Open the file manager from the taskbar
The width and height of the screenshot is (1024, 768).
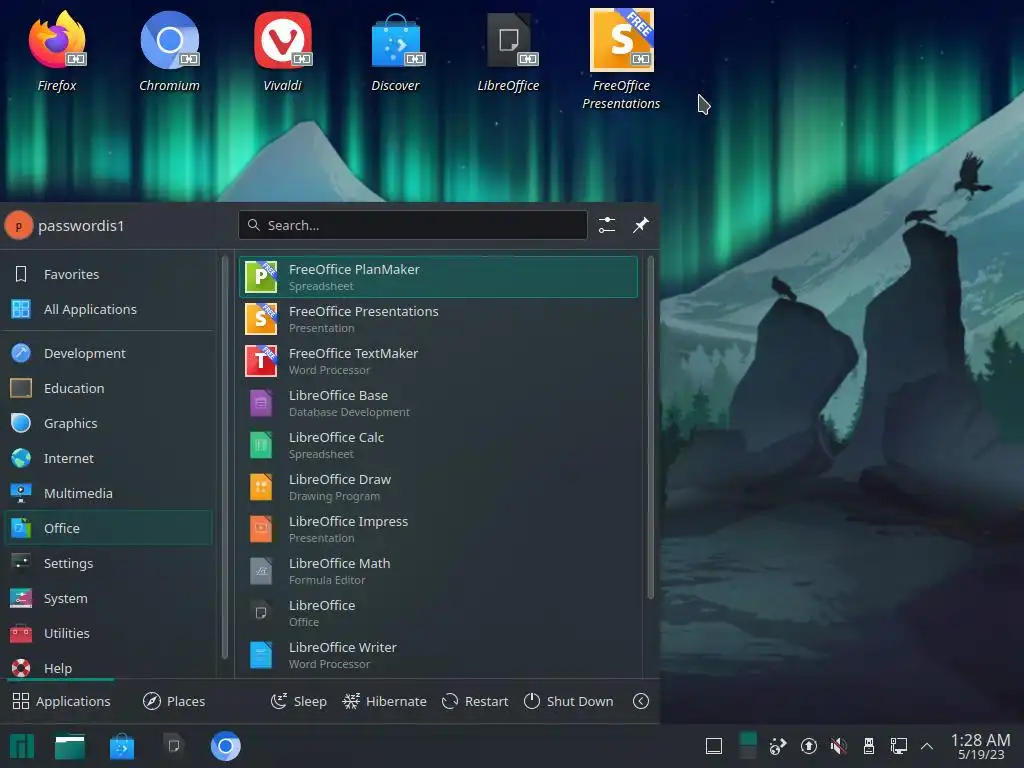[70, 746]
